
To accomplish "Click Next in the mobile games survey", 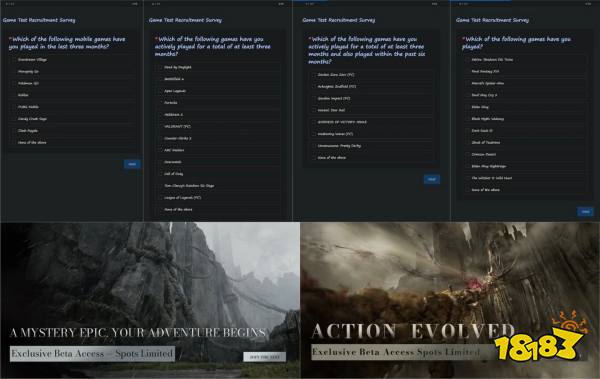I will (132, 164).
